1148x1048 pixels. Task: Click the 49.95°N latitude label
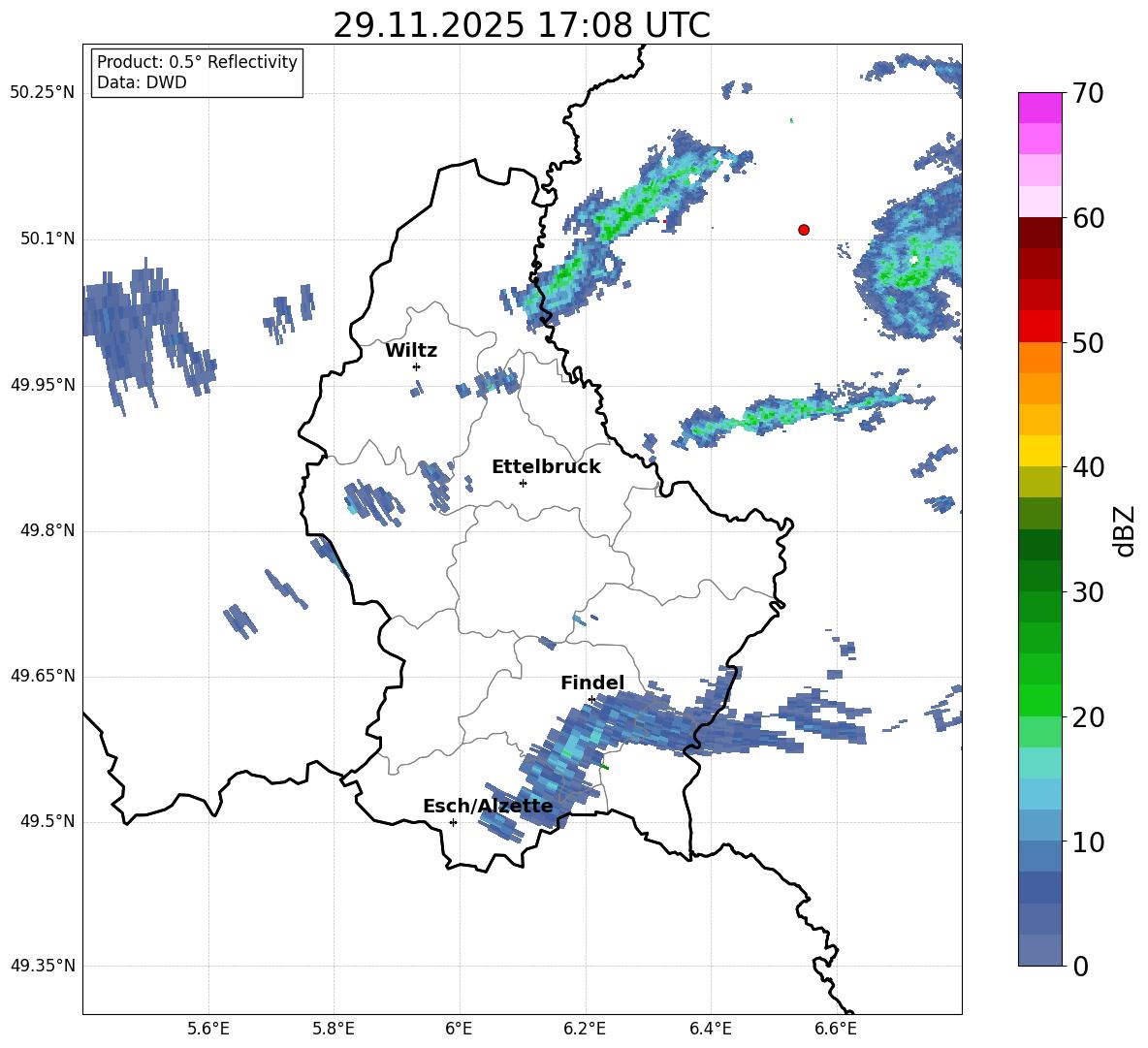coord(43,385)
